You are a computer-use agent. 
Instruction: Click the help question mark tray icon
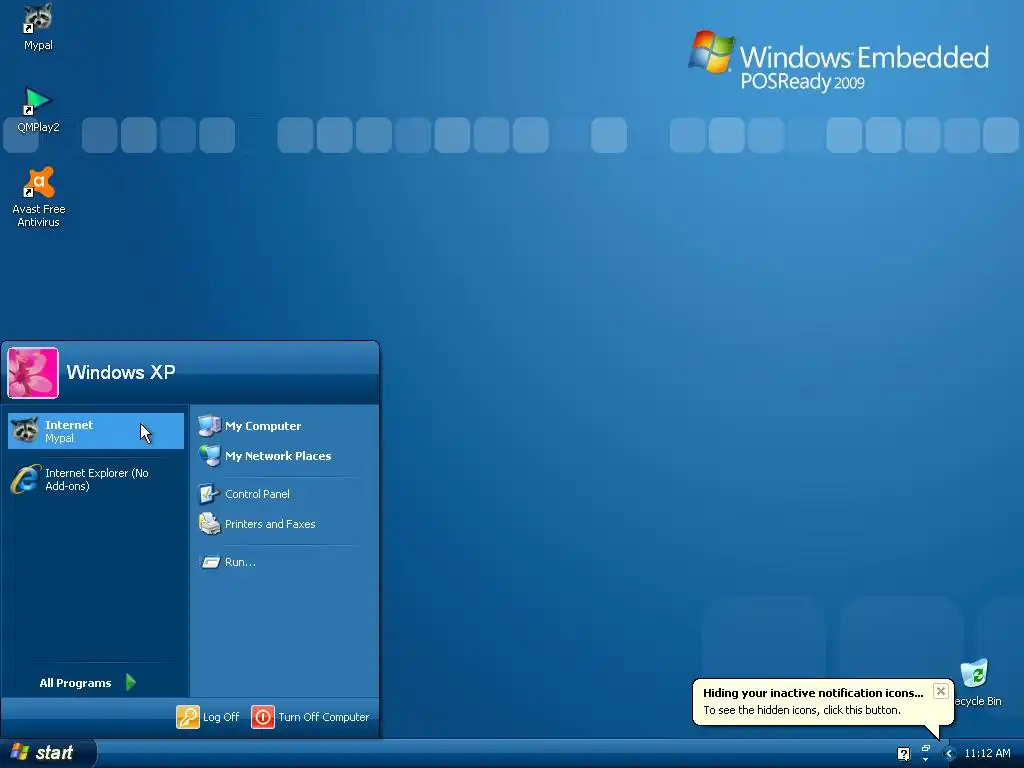coord(903,754)
